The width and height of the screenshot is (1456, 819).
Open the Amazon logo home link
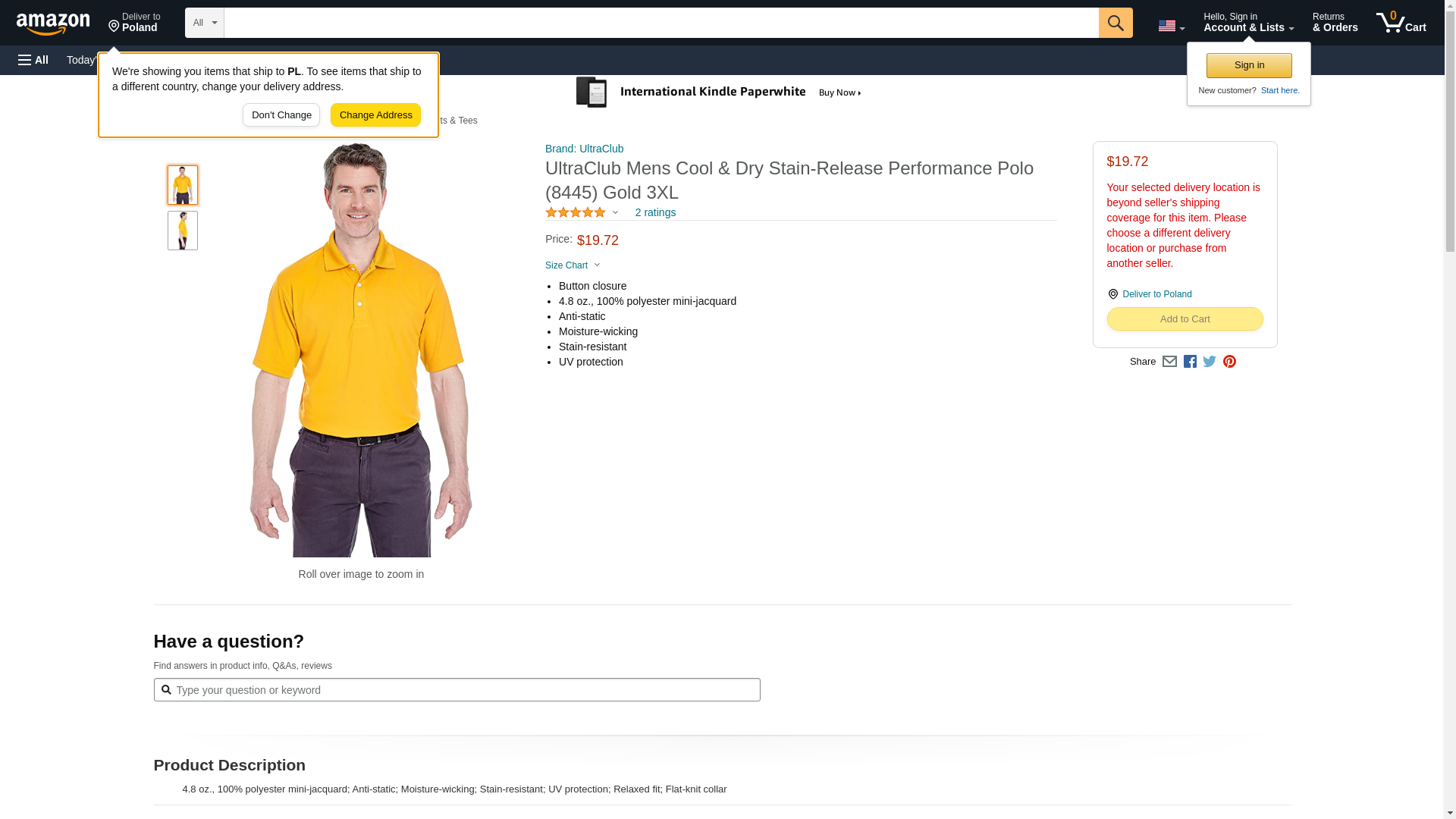[53, 24]
